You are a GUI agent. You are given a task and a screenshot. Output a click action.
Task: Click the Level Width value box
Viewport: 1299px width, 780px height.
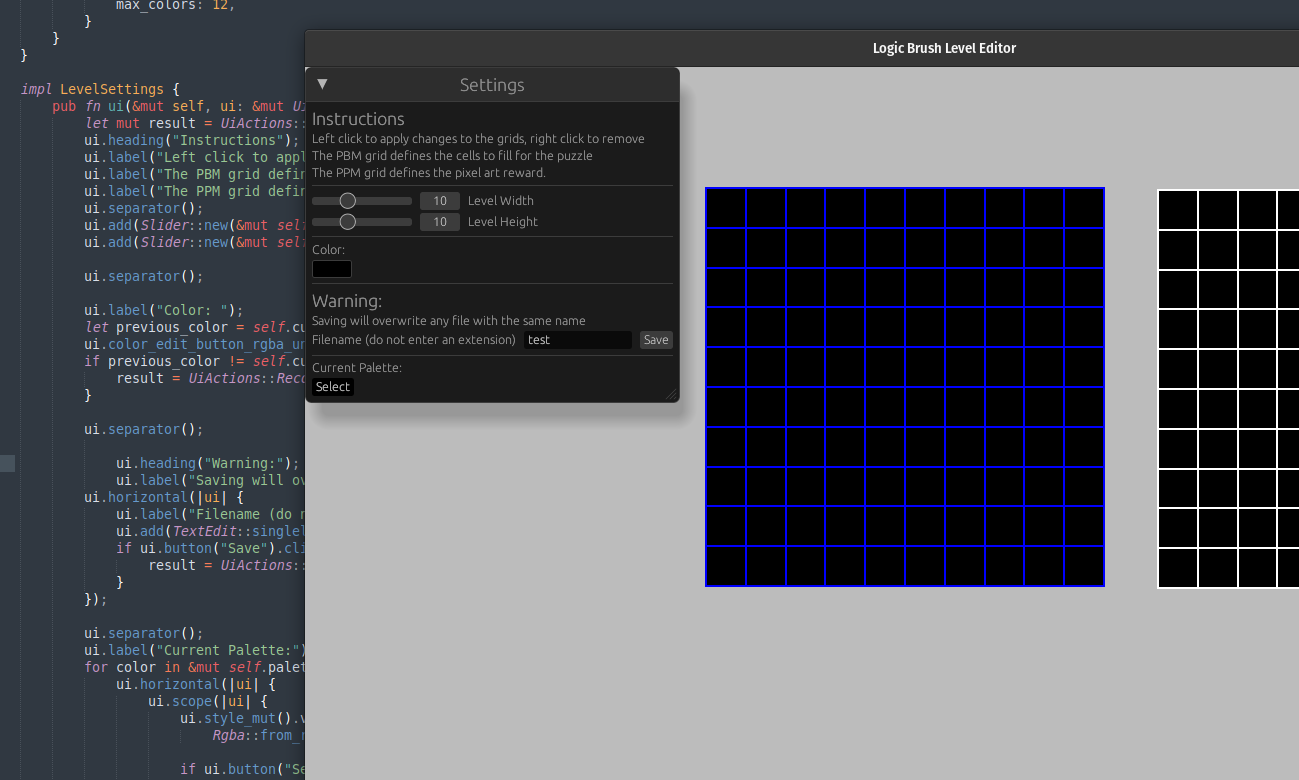tap(440, 201)
